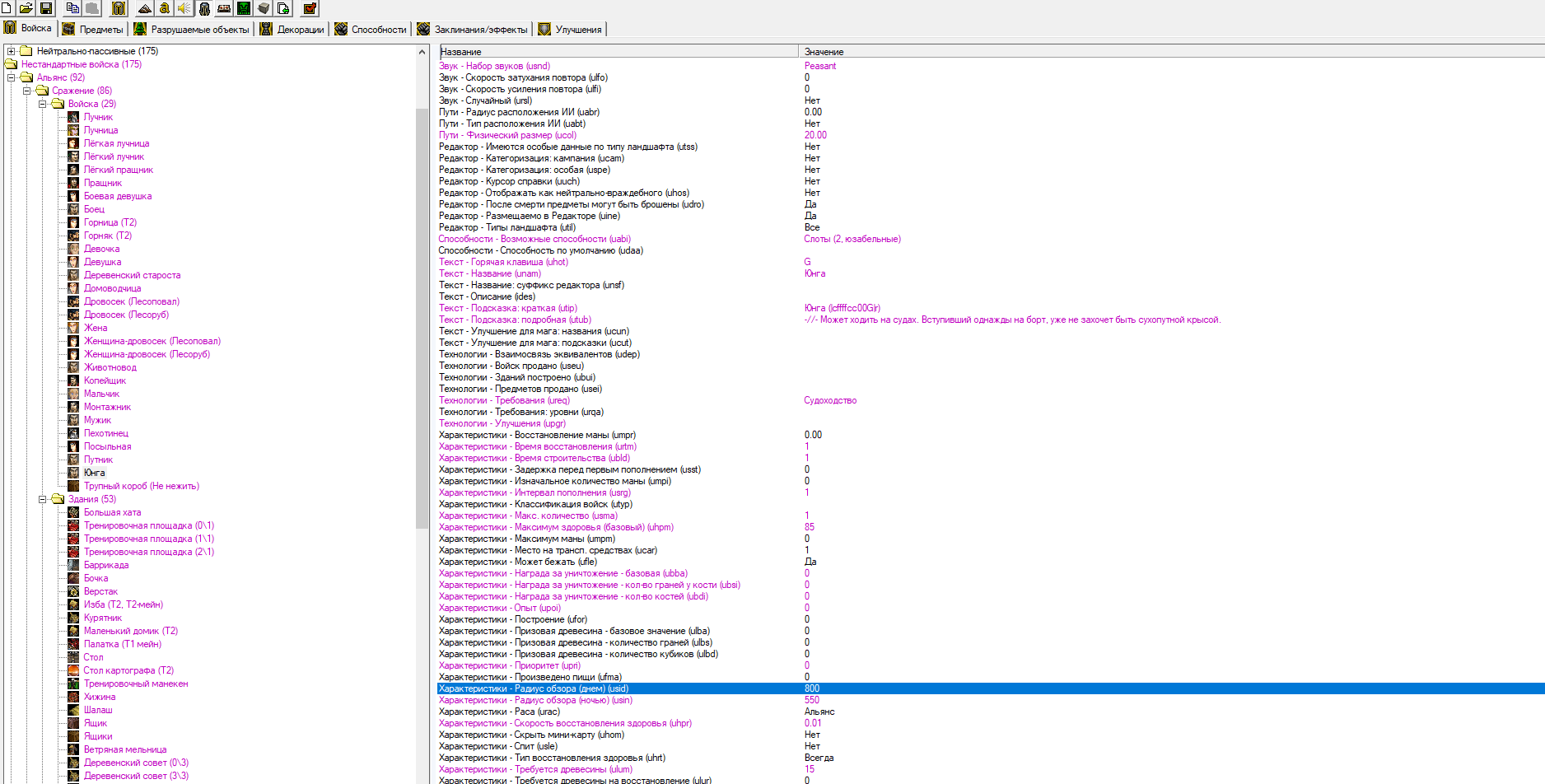Select Женщина-дровосек (Лесоруб) in the tree

tap(147, 354)
